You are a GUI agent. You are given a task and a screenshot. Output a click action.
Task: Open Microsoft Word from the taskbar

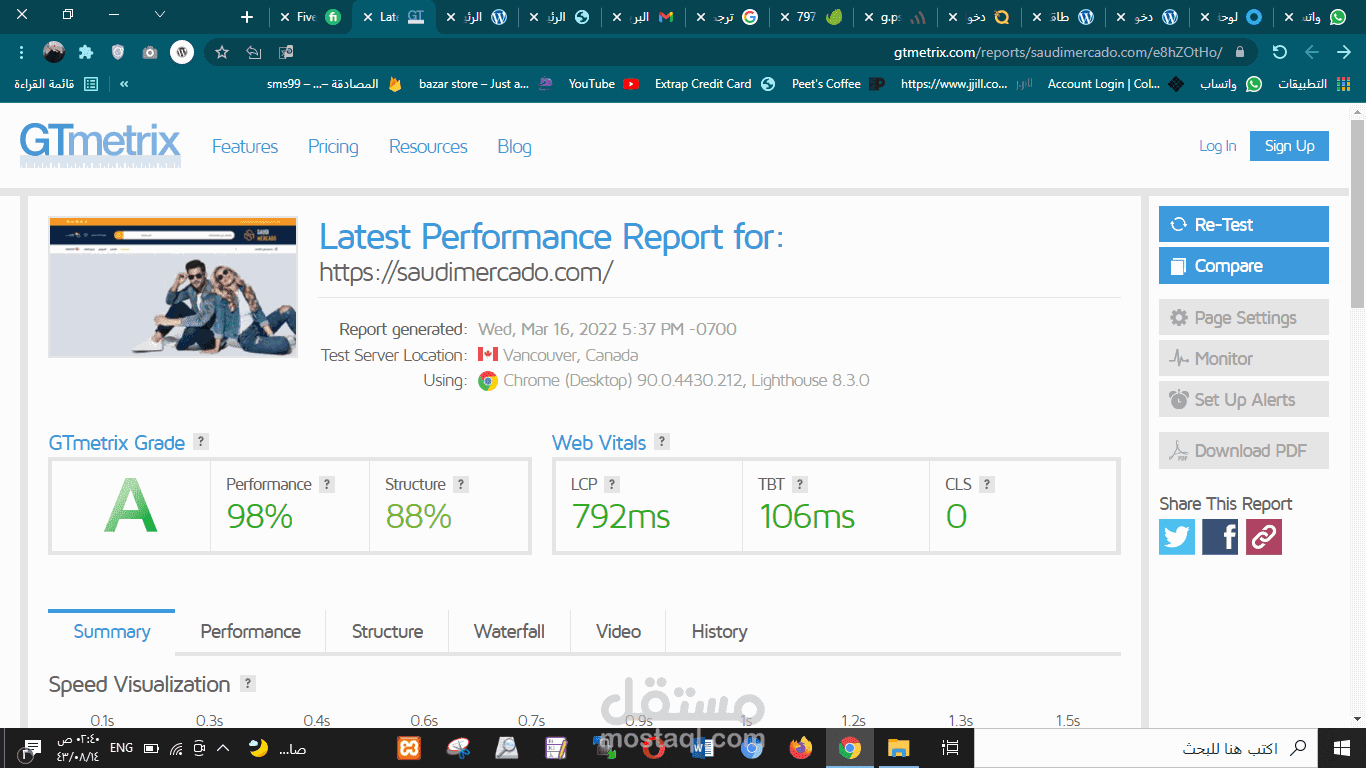pyautogui.click(x=702, y=748)
